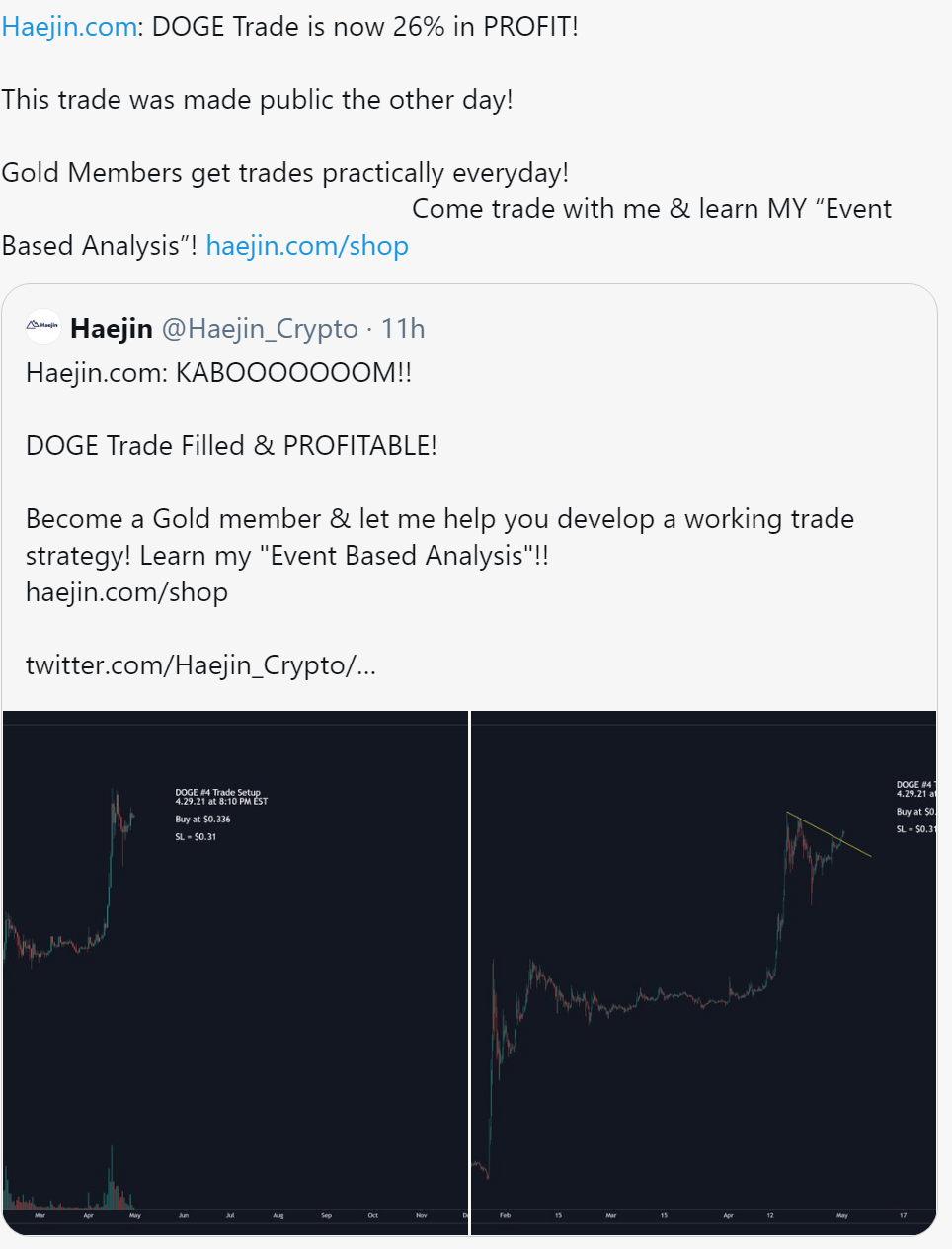Image resolution: width=952 pixels, height=1249 pixels.
Task: Click the 'DOGE Trade is now 26% in PROFIT!' text
Action: [x=365, y=27]
